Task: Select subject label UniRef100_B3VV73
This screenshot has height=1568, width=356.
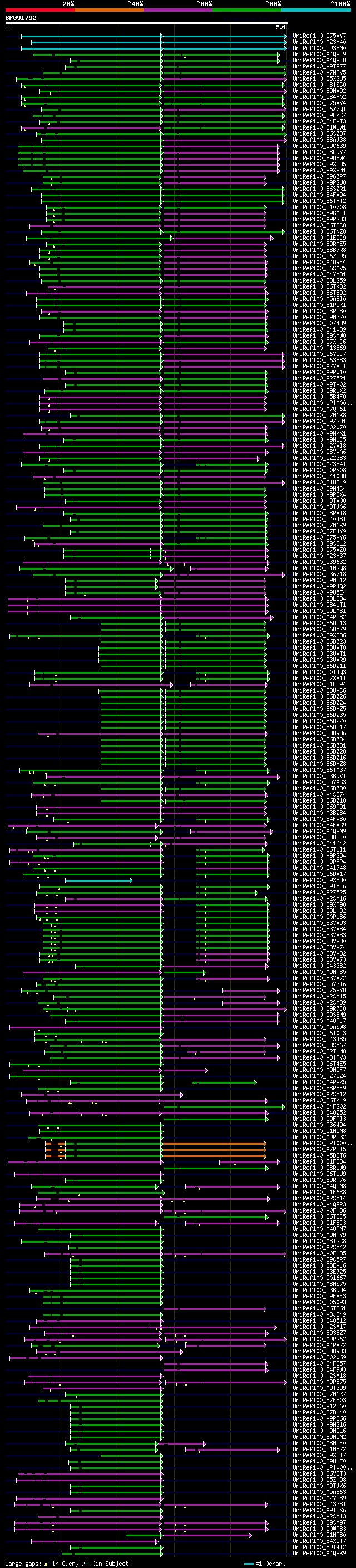Action: pos(319,959)
